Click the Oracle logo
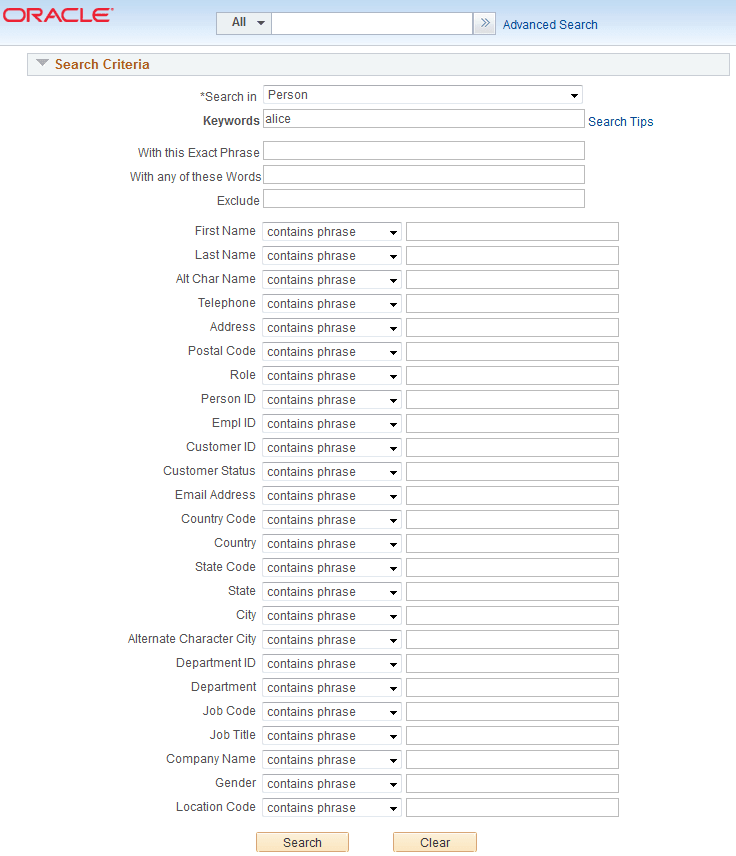736x856 pixels. pyautogui.click(x=57, y=15)
